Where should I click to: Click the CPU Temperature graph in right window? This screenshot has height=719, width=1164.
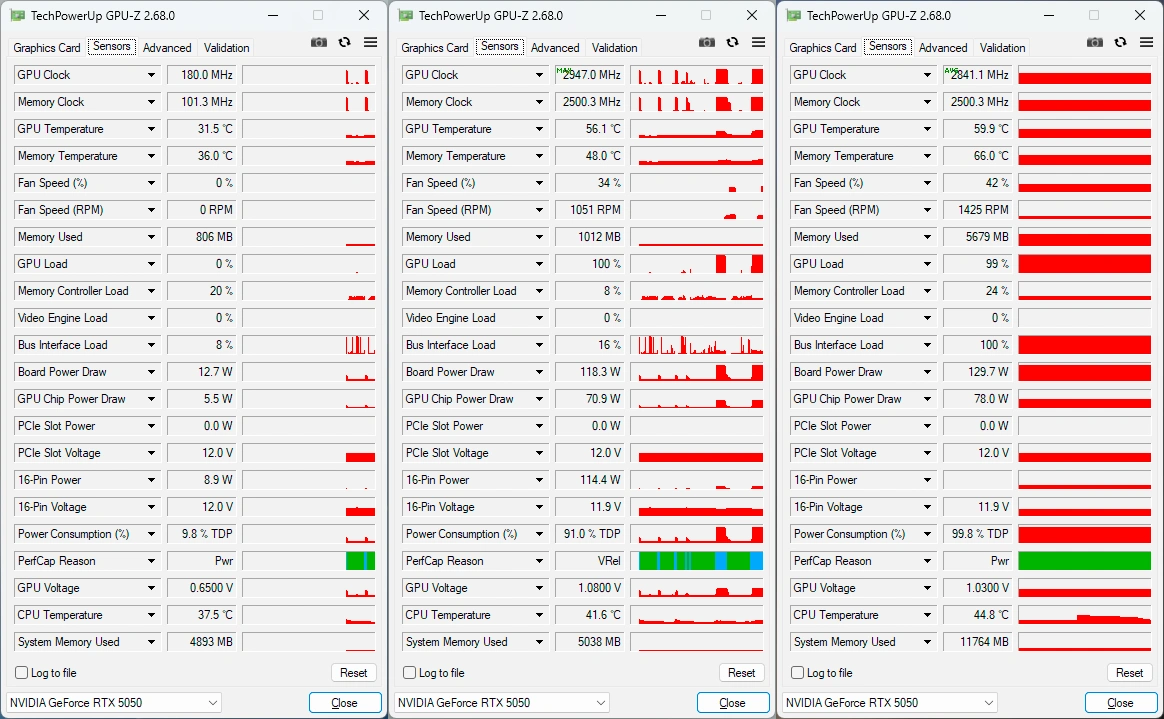pos(1085,615)
